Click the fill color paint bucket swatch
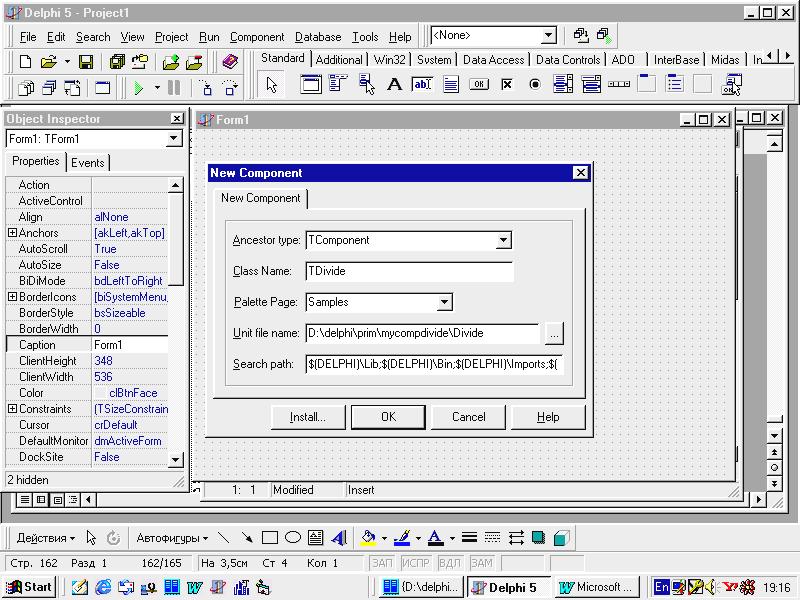 coord(368,538)
